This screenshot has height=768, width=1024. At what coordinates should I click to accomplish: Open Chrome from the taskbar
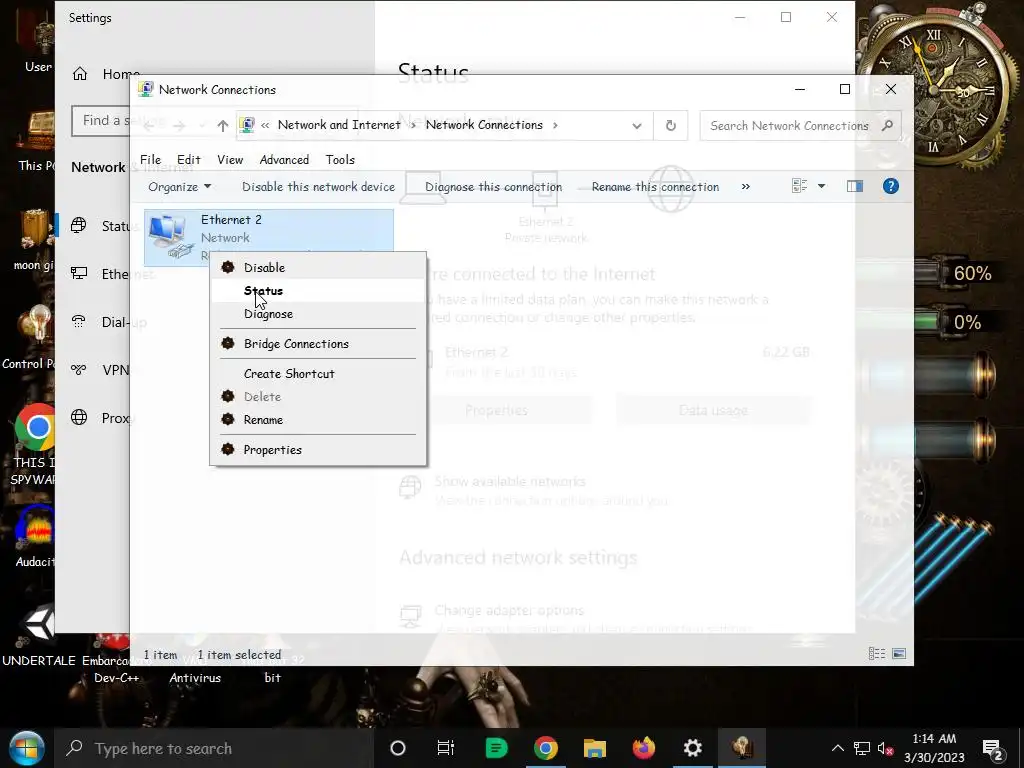545,748
